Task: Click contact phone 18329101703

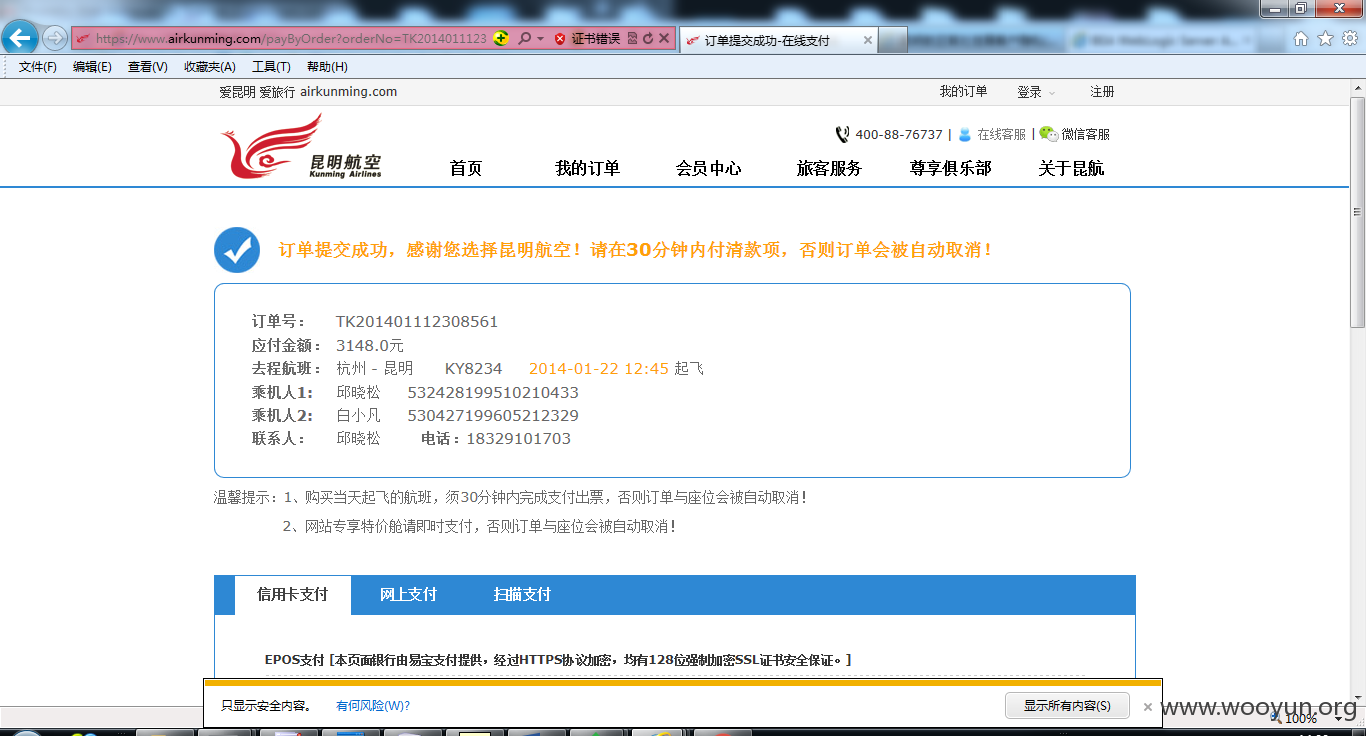Action: [519, 439]
